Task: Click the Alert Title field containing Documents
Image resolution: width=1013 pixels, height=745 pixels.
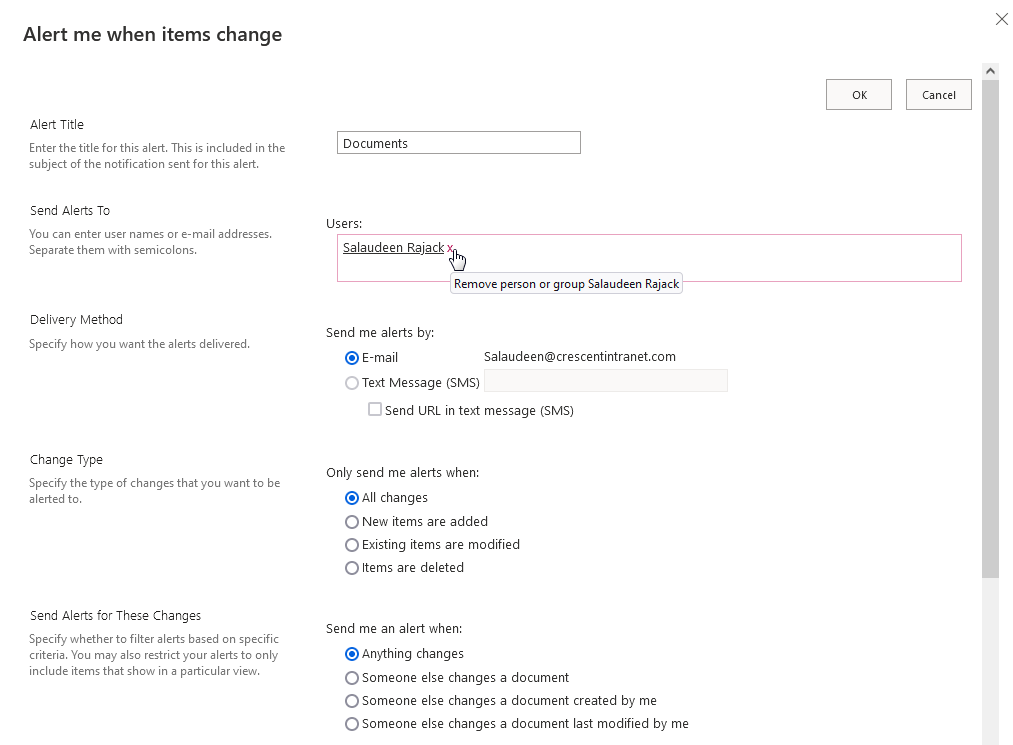Action: coord(458,142)
